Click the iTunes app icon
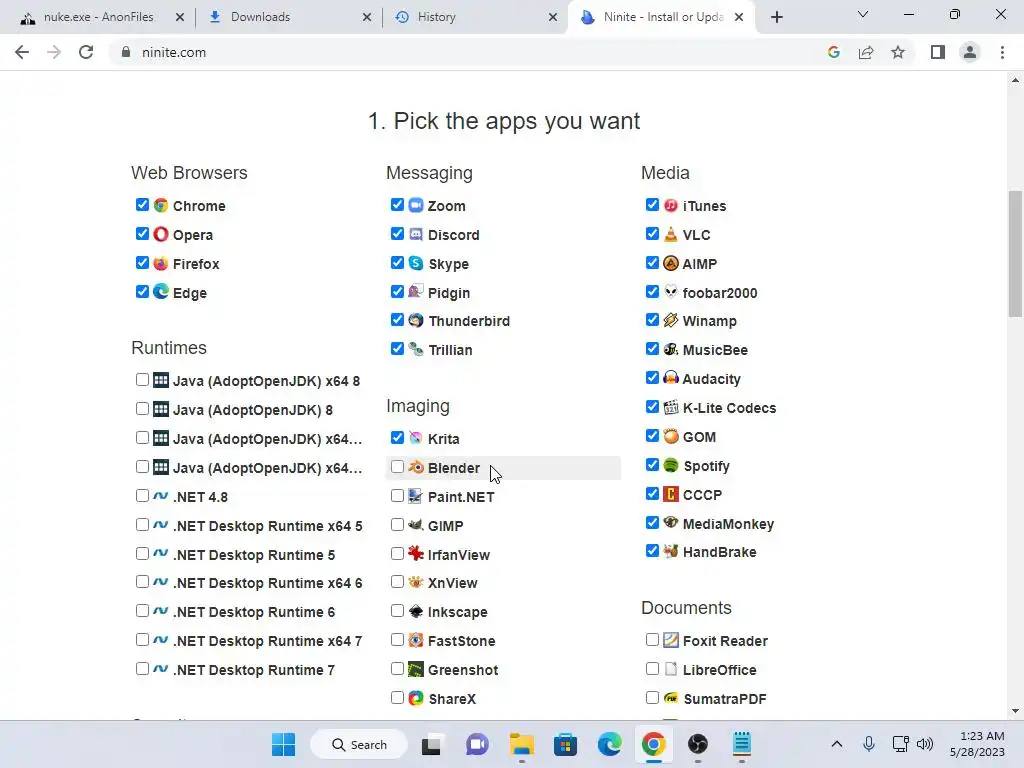Screen dimensions: 1024x768 click(671, 205)
